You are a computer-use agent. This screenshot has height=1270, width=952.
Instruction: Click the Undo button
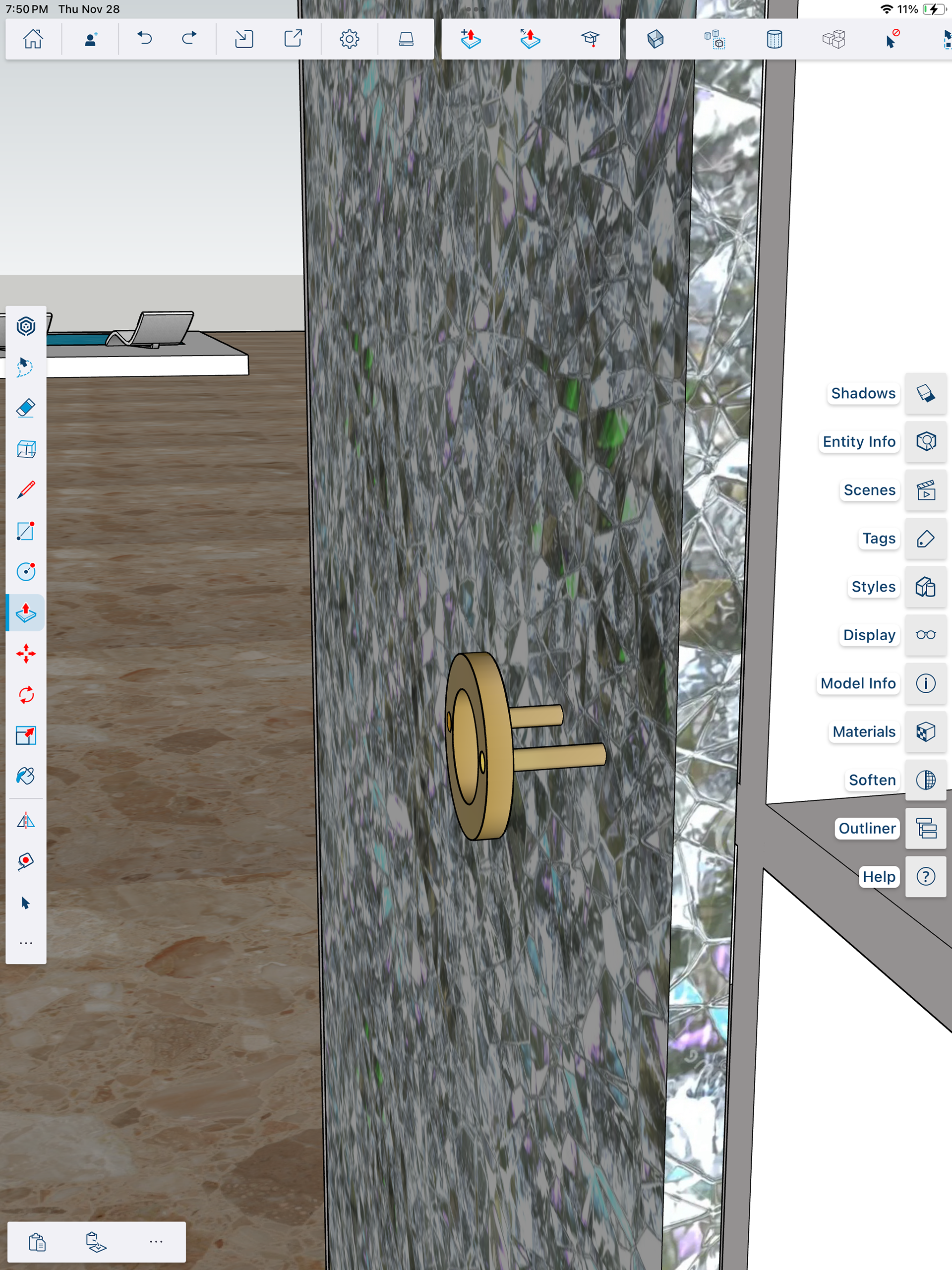pos(145,39)
